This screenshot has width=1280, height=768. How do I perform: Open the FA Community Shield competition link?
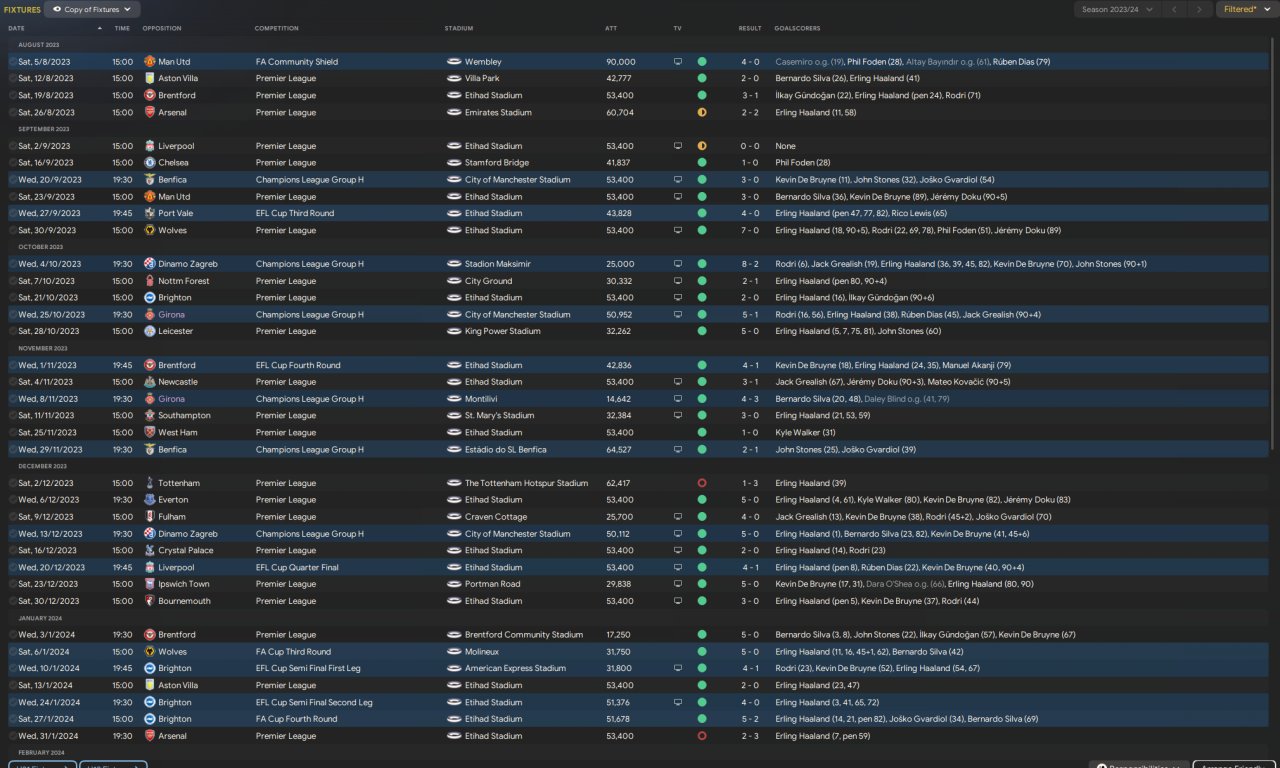pos(297,62)
